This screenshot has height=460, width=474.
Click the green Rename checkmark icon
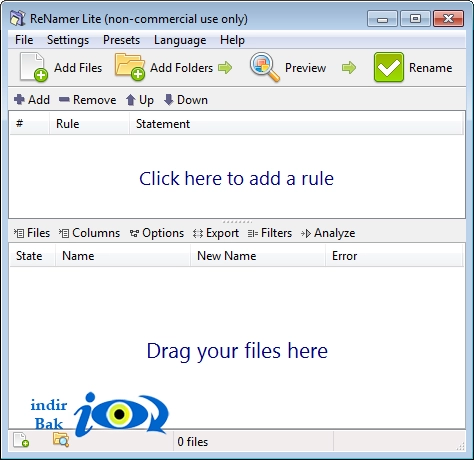[x=389, y=67]
